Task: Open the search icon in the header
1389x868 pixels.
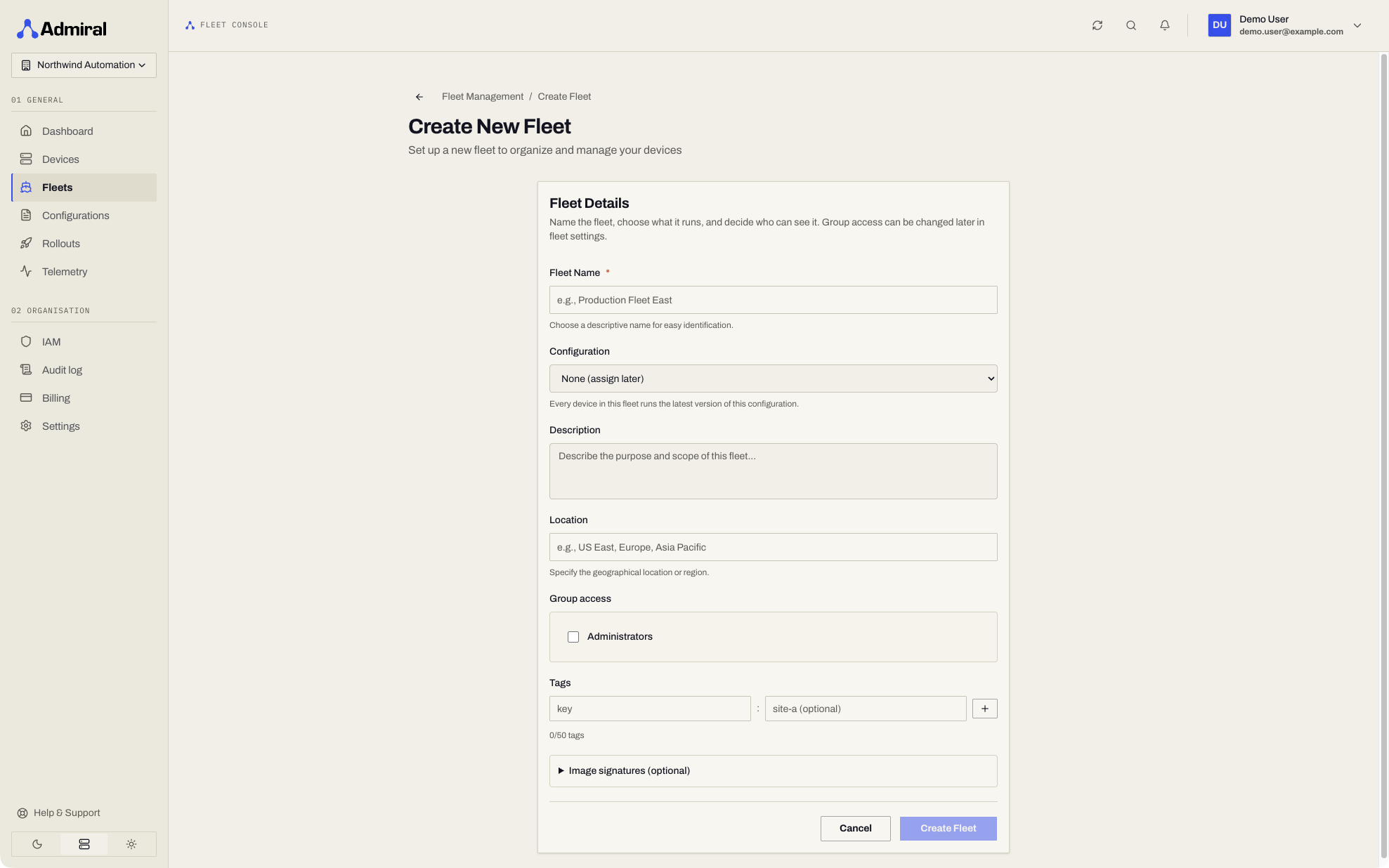Action: point(1131,25)
